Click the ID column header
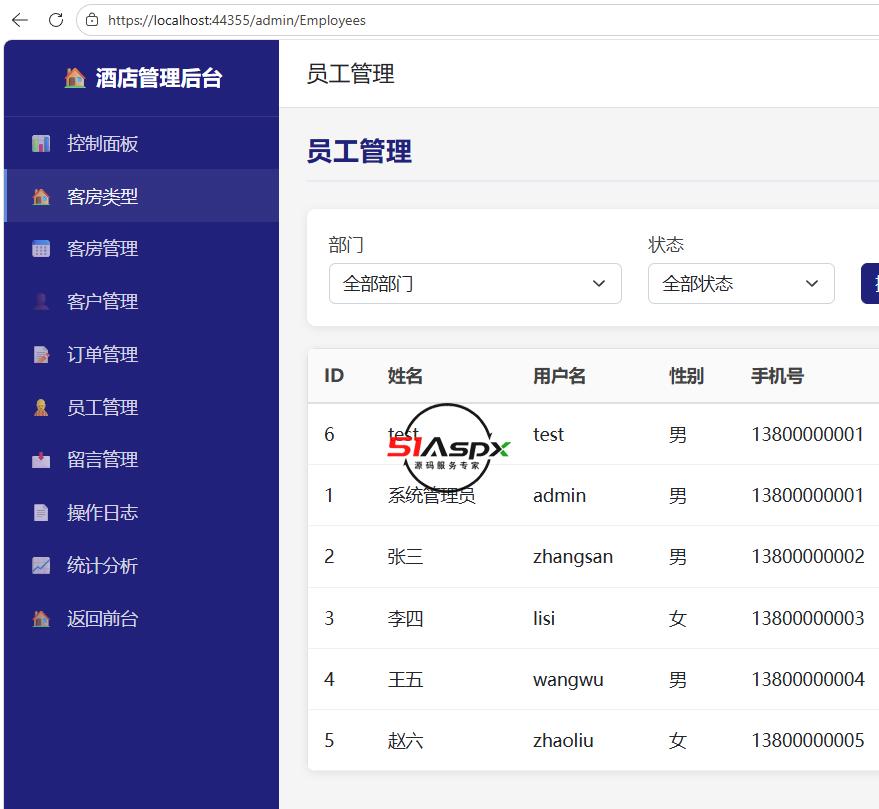The image size is (879, 809). 334,376
